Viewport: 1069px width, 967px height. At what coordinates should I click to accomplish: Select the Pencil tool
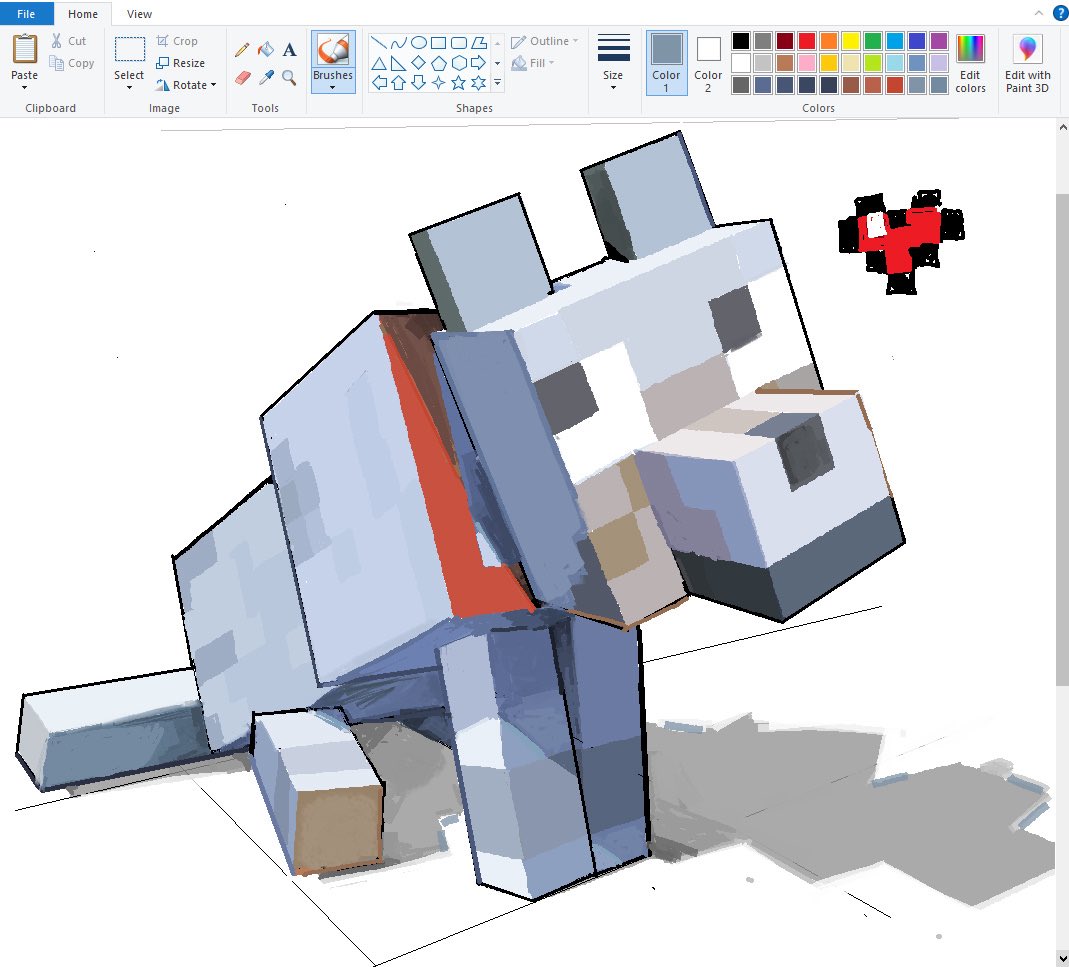pos(242,50)
